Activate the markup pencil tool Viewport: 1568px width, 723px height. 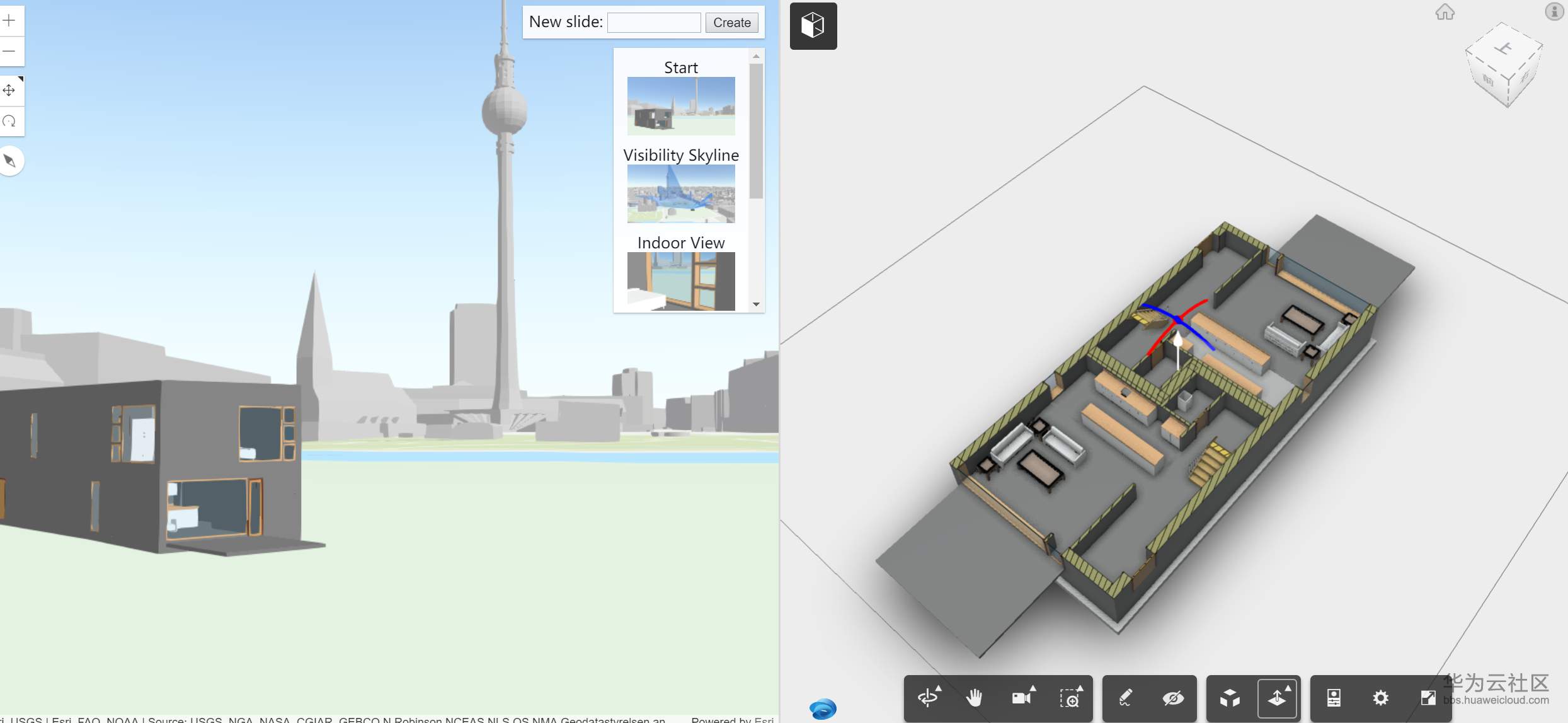1125,698
